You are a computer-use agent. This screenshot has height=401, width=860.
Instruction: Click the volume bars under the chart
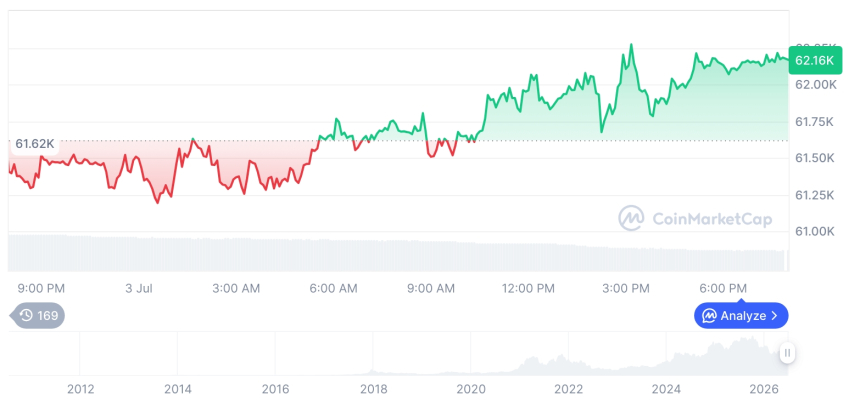pos(398,253)
